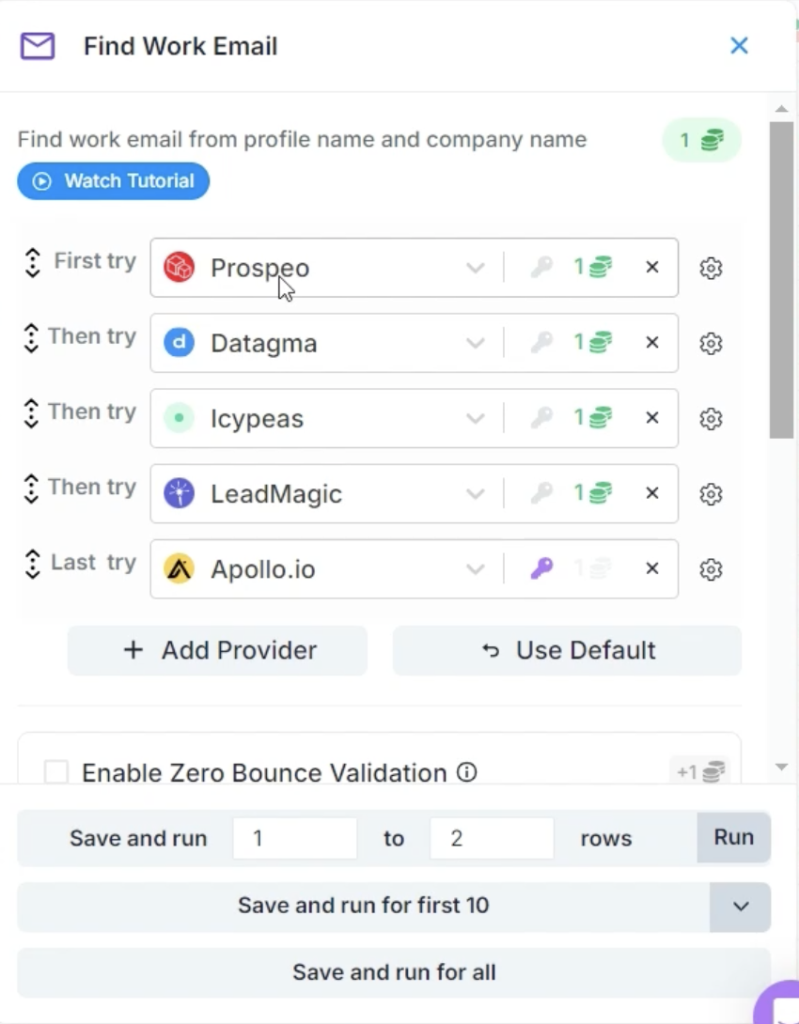
Task: Click the Watch Tutorial button
Action: click(x=113, y=181)
